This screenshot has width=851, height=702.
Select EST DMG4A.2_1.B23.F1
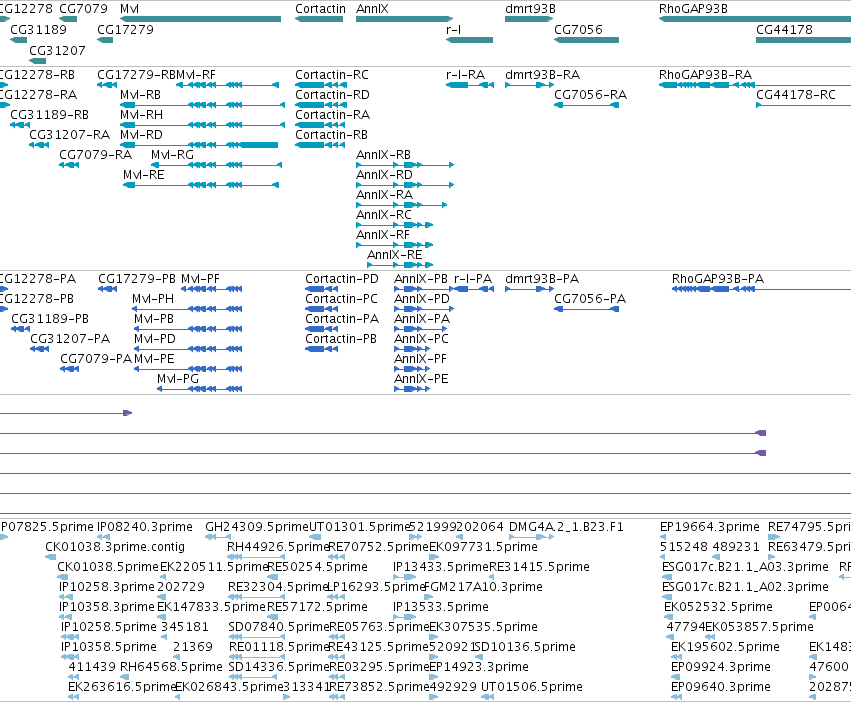point(566,527)
